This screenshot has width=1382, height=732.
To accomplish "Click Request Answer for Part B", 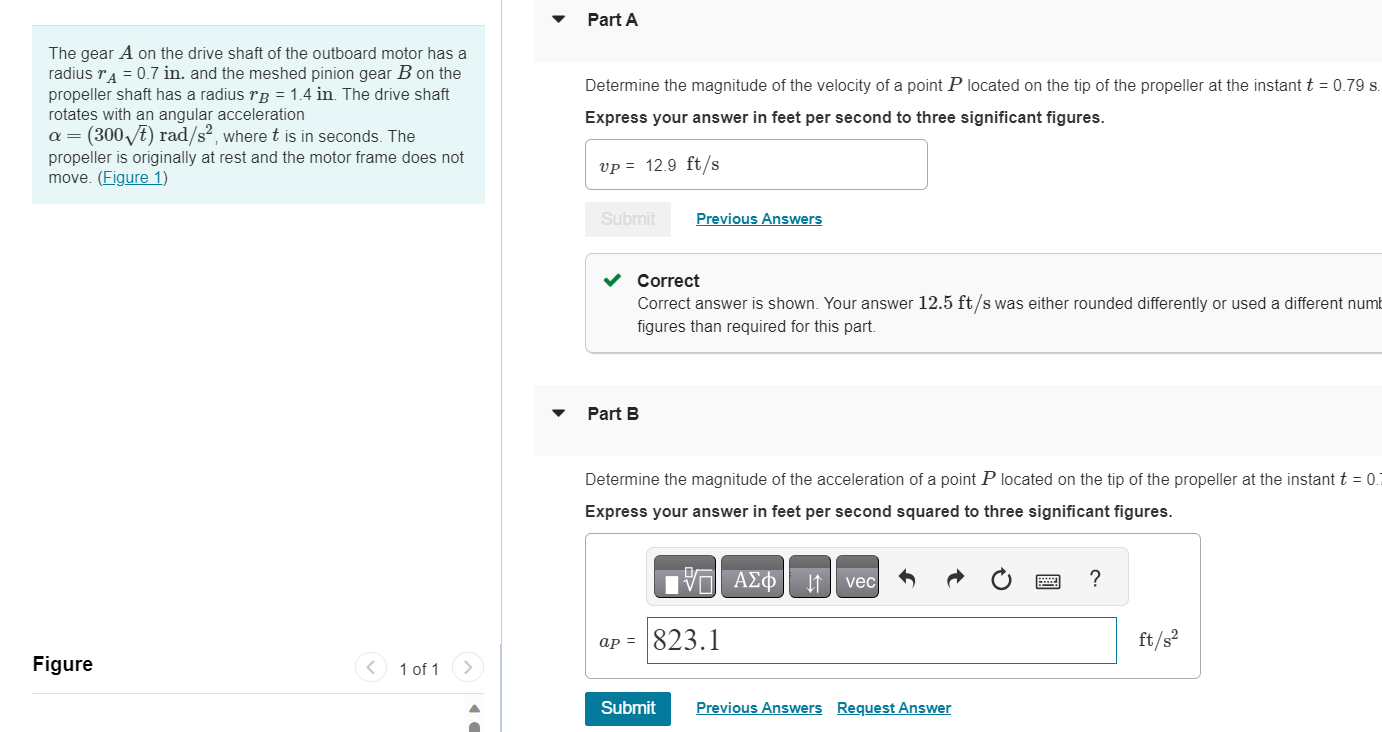I will coord(893,707).
